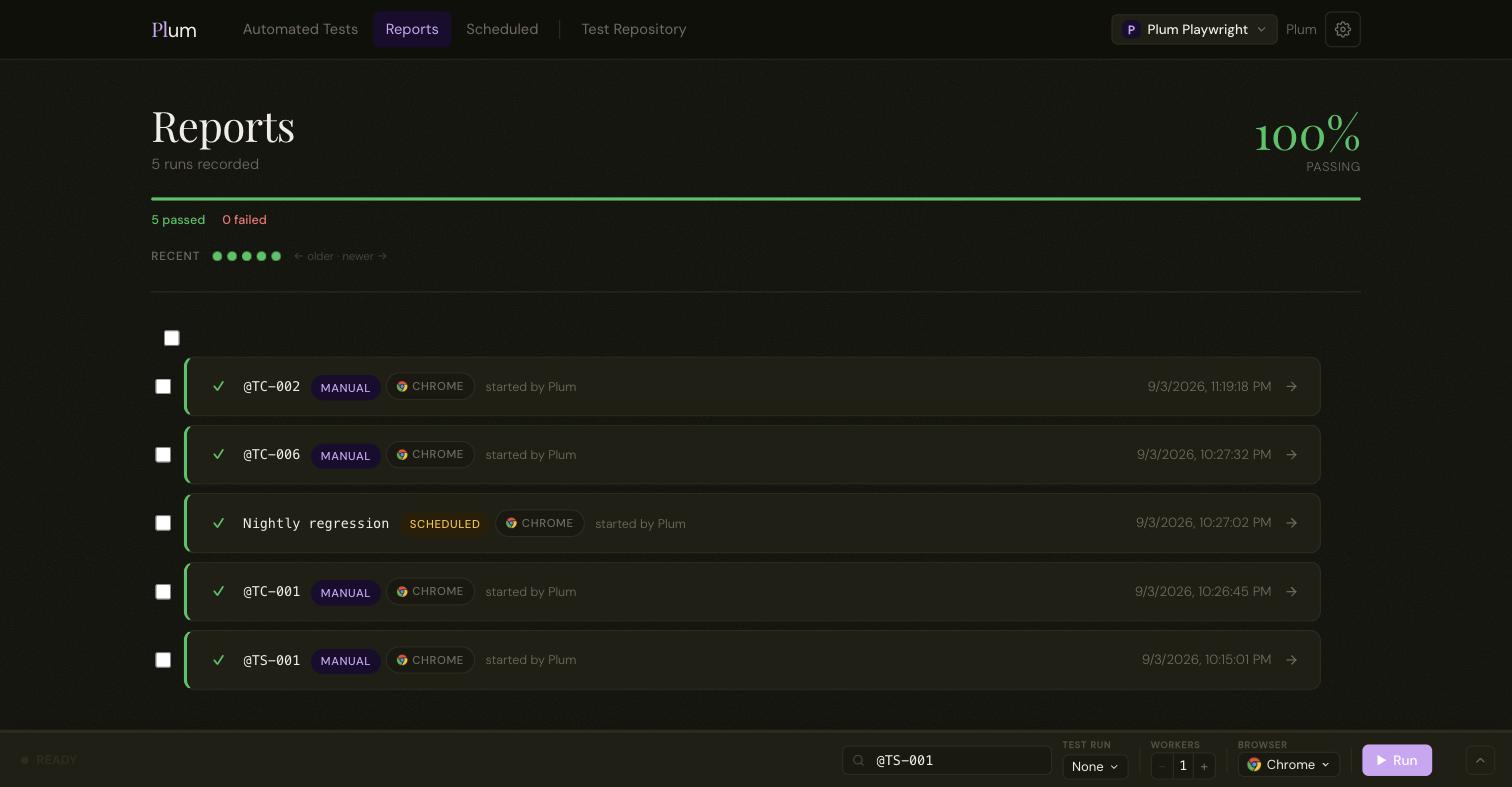
Task: Open the Plum Playwright project dropdown
Action: coord(1194,30)
